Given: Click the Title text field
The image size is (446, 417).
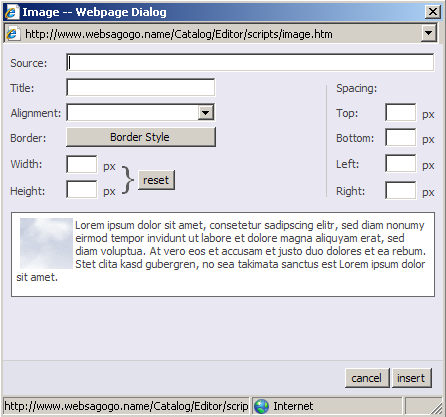Looking at the screenshot, I should [x=141, y=88].
